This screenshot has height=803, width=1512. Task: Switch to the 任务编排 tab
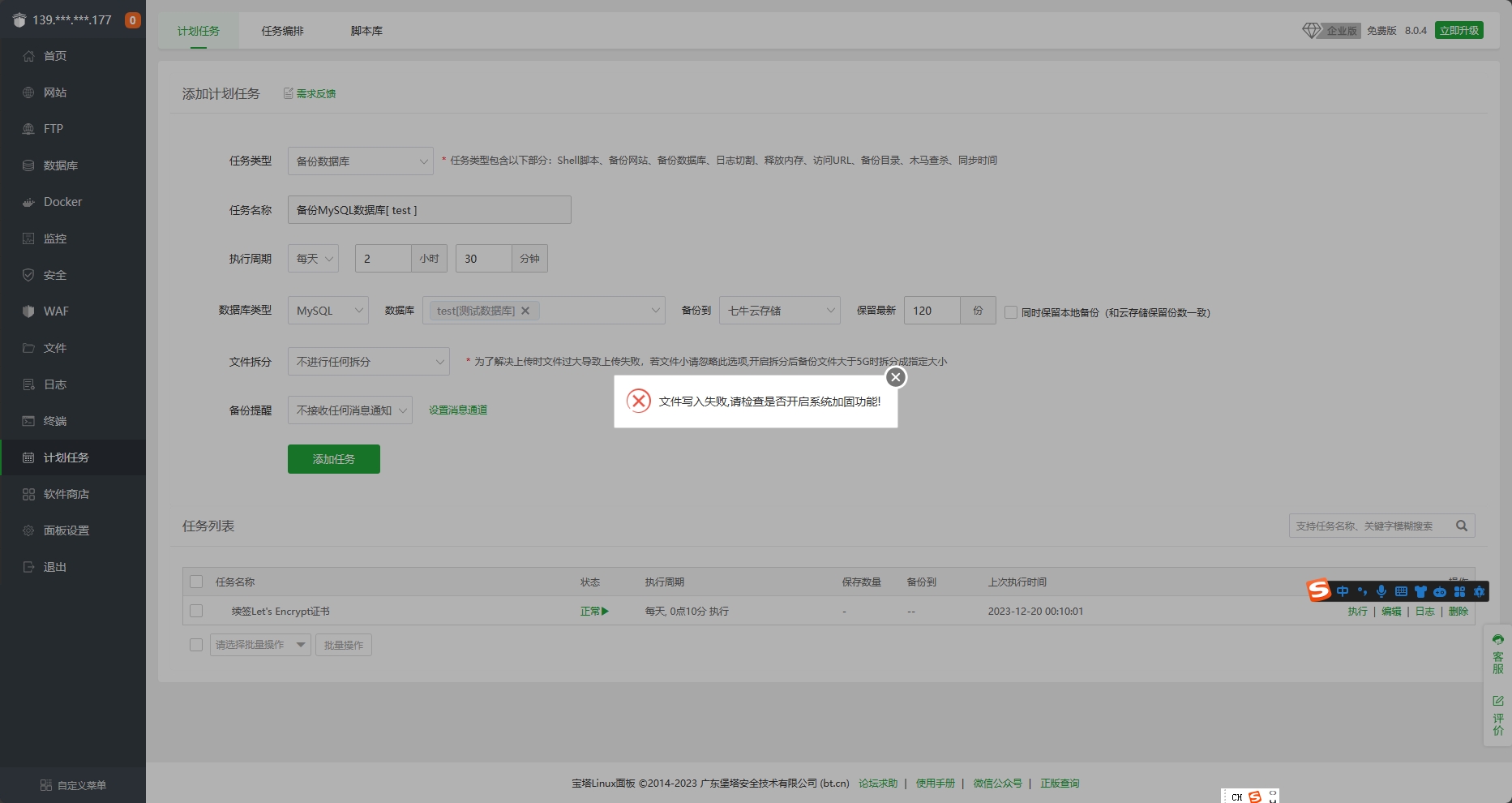282,31
